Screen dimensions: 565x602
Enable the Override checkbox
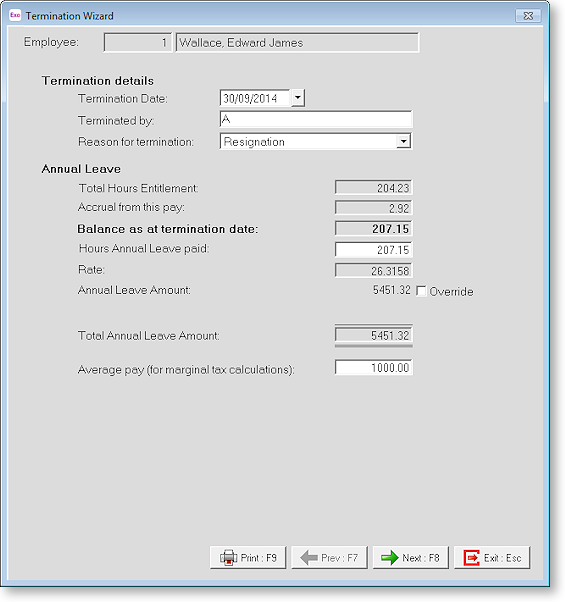(421, 291)
